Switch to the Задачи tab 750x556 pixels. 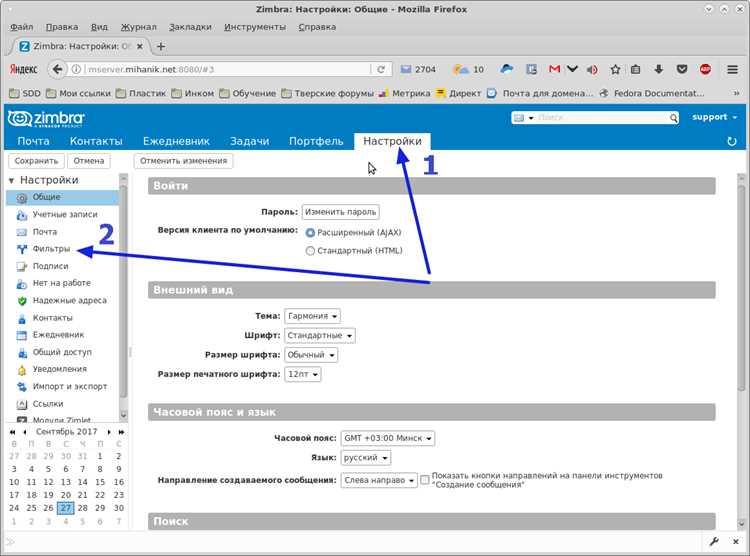pos(249,141)
